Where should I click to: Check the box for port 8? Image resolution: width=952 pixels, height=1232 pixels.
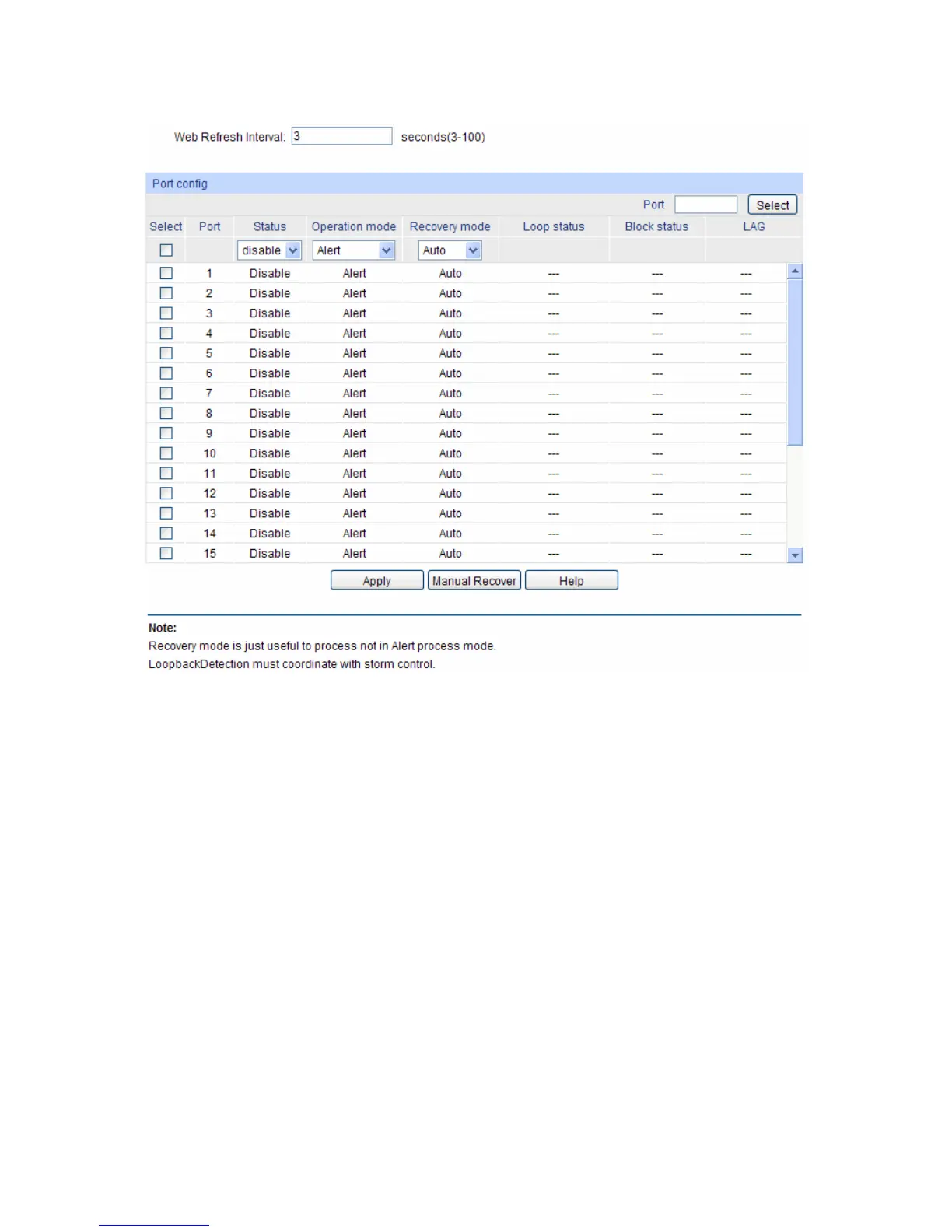(166, 413)
